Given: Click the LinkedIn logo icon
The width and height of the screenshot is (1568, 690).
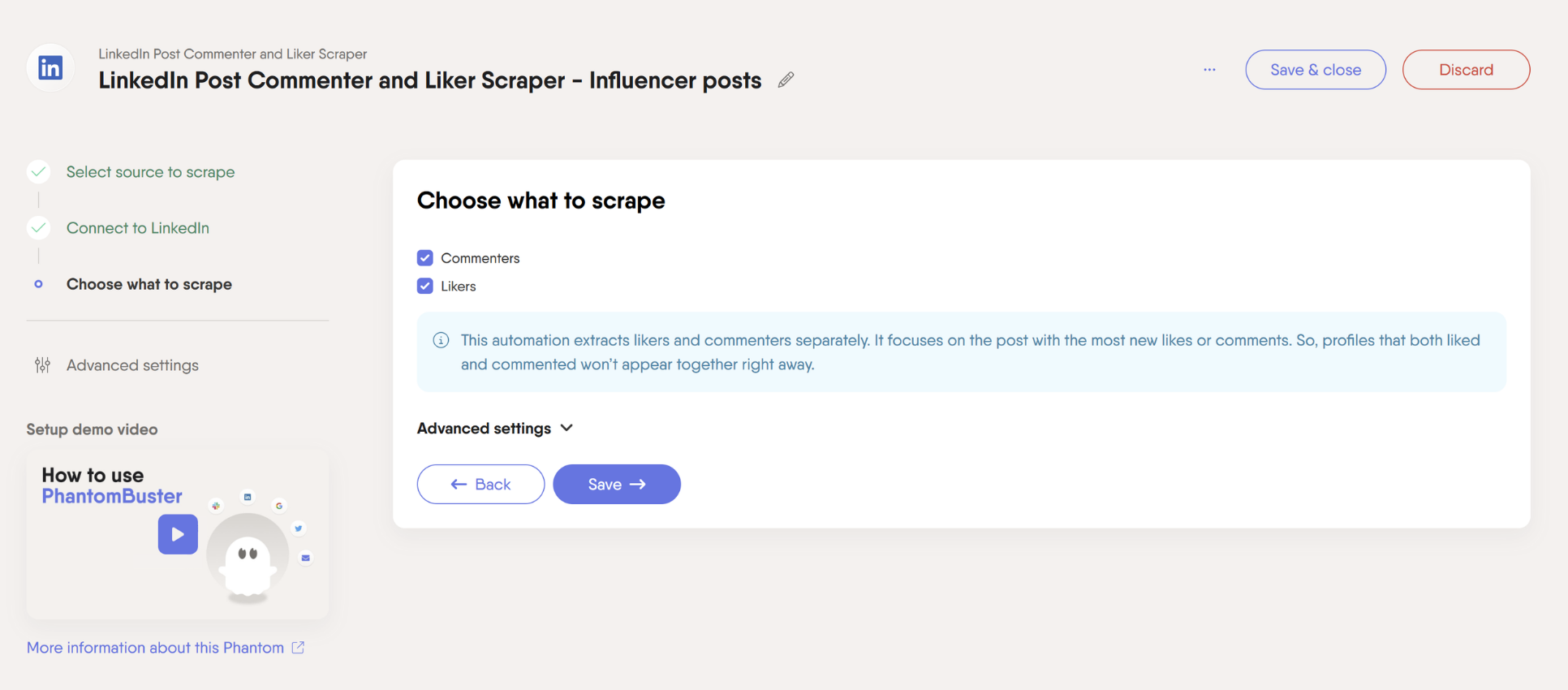Looking at the screenshot, I should click(x=50, y=68).
